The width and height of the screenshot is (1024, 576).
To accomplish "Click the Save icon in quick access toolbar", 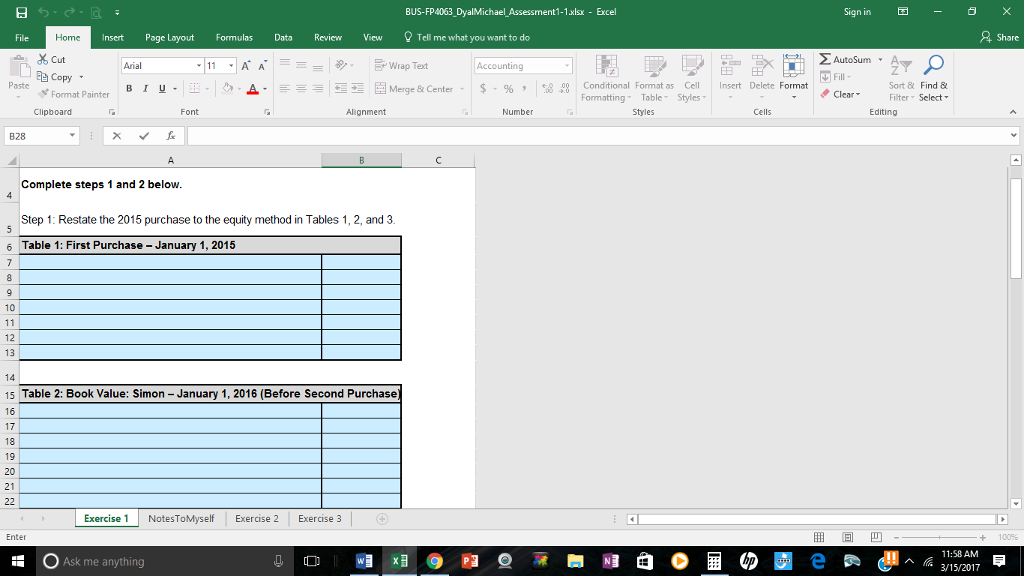I will click(22, 12).
